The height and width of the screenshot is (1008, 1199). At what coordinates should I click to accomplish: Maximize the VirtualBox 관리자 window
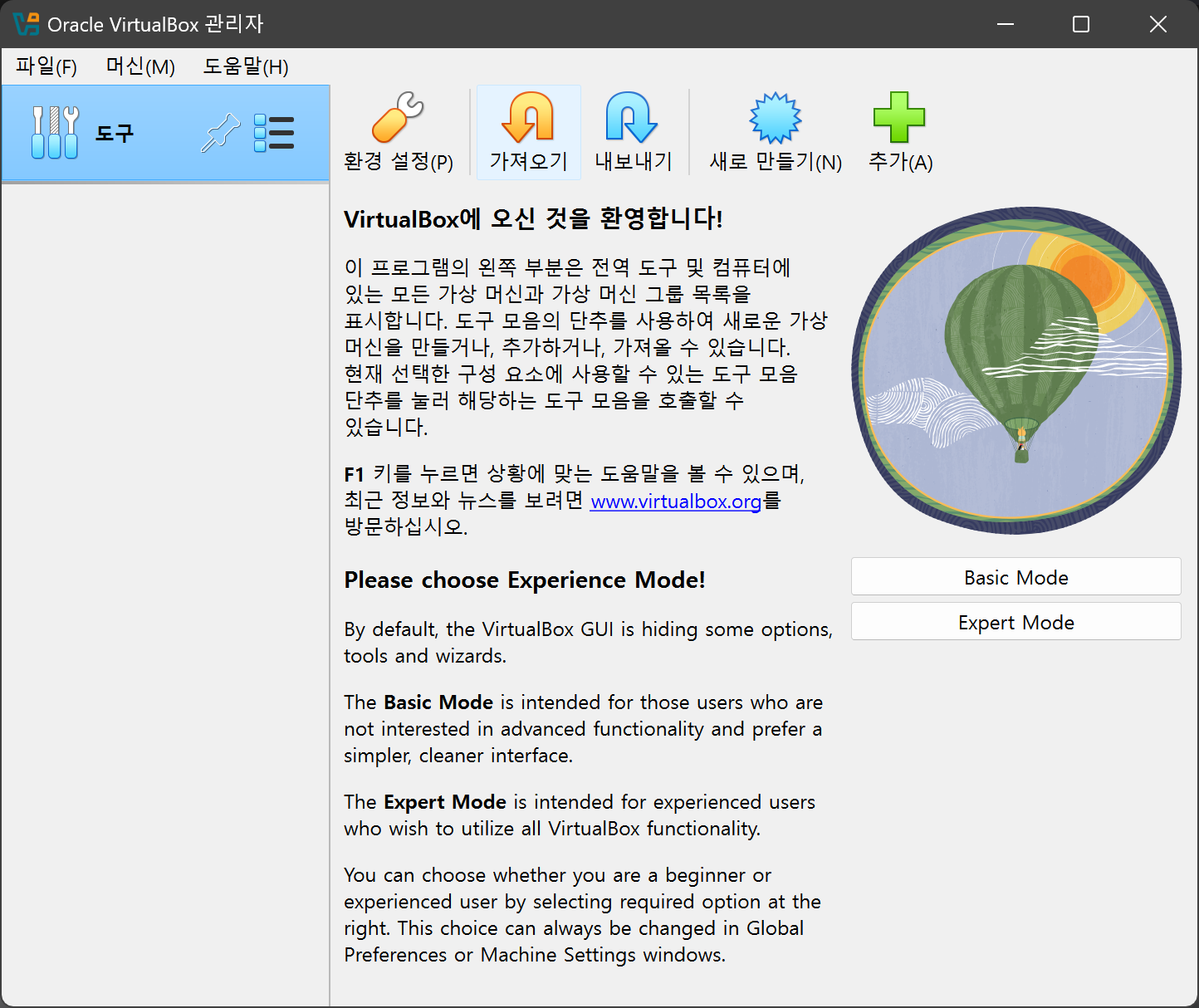1081,24
